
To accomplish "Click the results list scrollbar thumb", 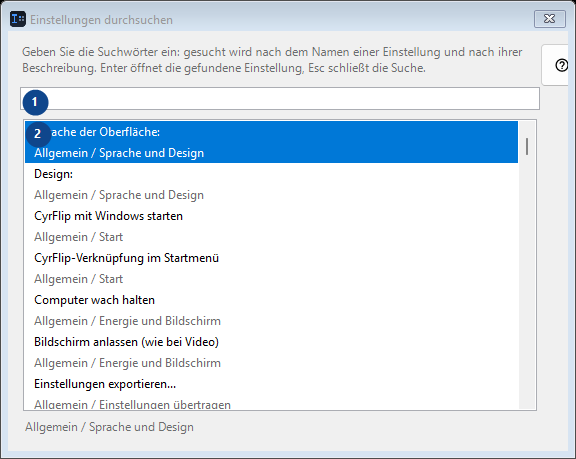I will (527, 147).
